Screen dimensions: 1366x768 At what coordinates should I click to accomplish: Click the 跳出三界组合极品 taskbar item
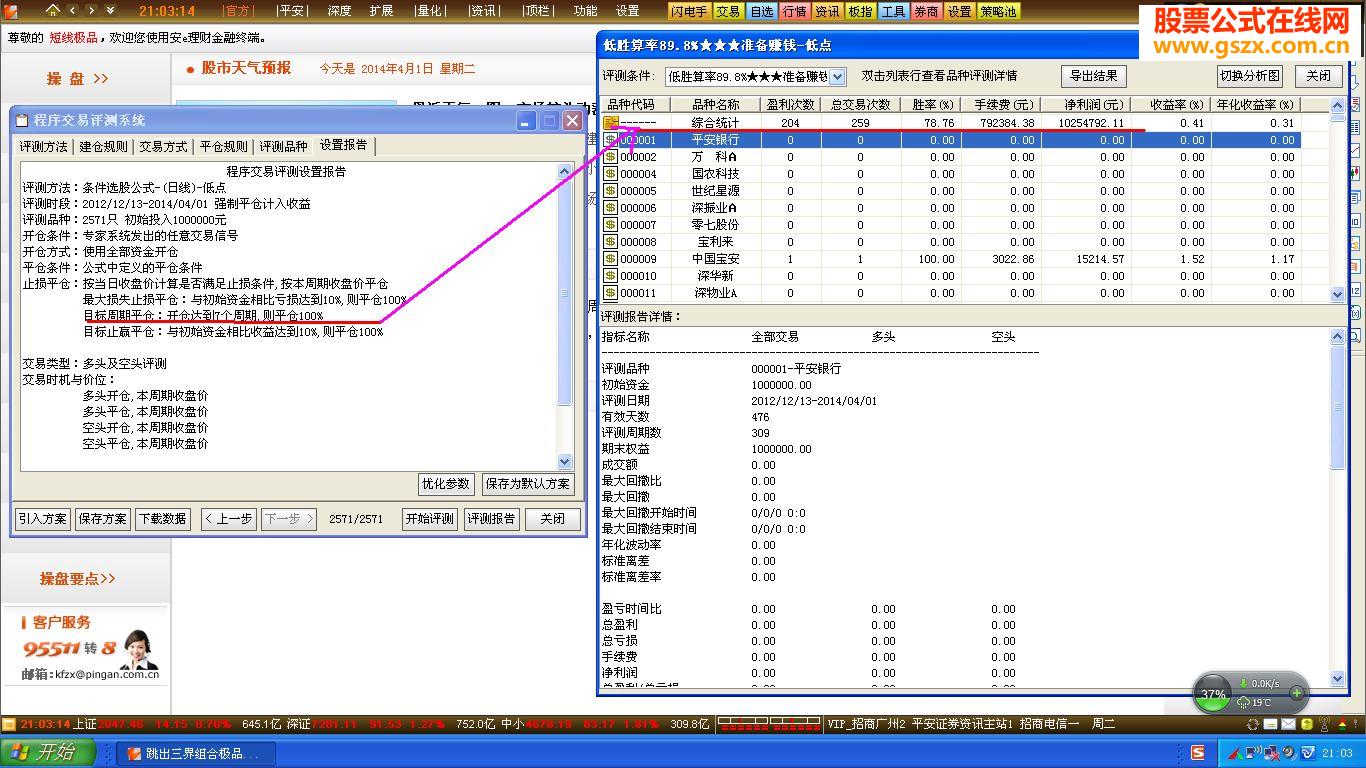(x=194, y=754)
